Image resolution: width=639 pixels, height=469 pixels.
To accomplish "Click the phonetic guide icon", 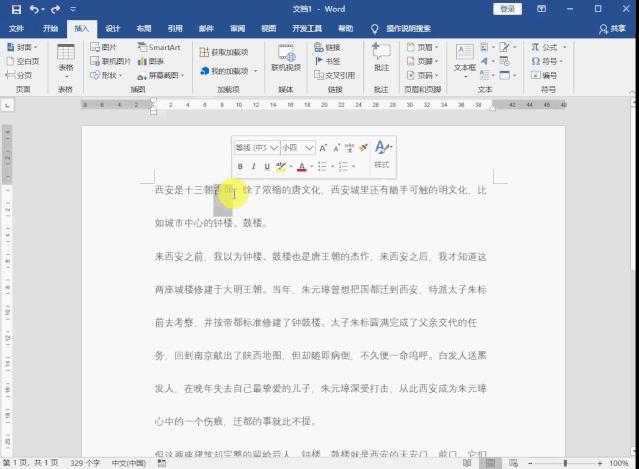I will [349, 148].
